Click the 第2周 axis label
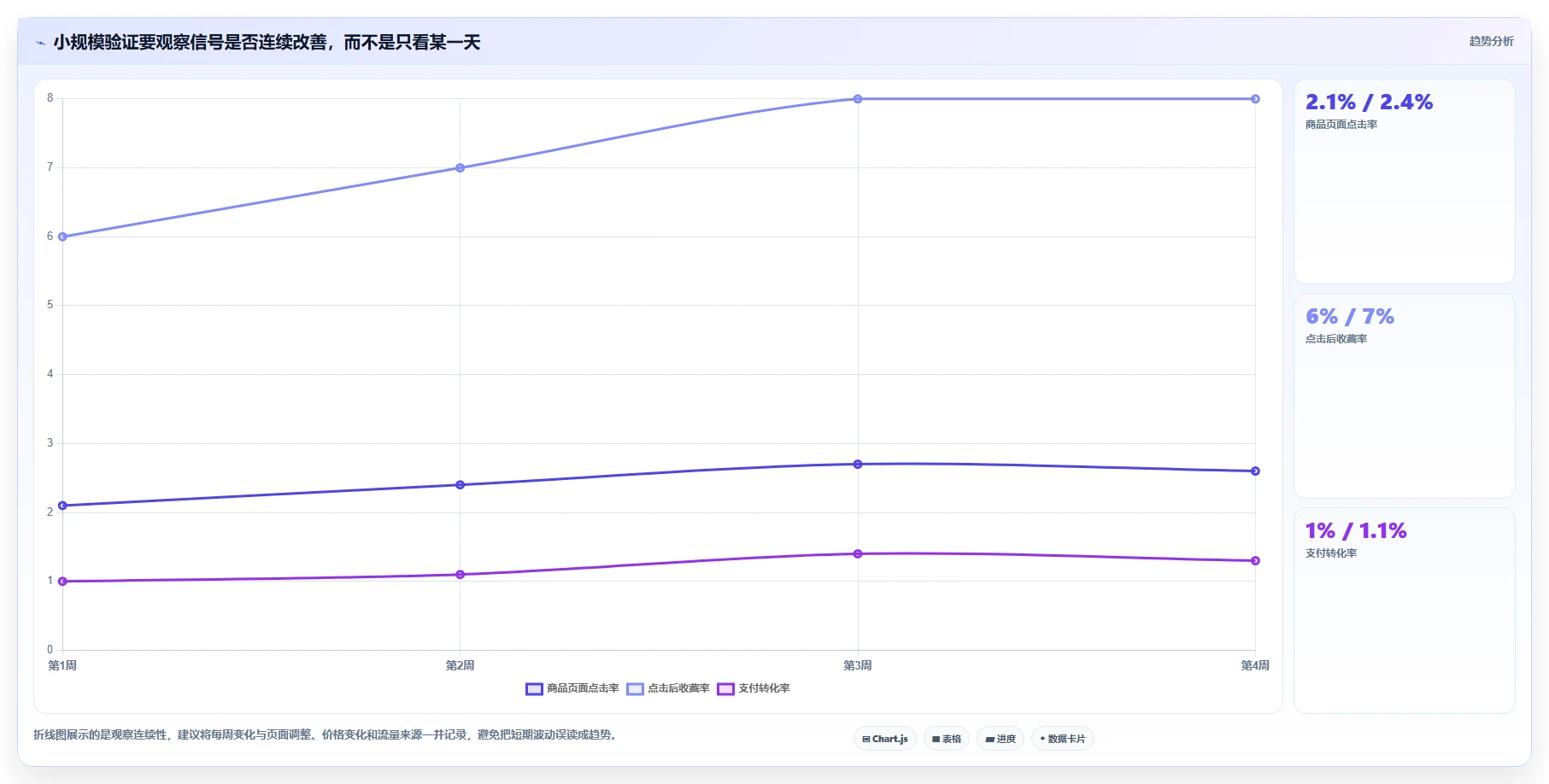 click(x=461, y=665)
